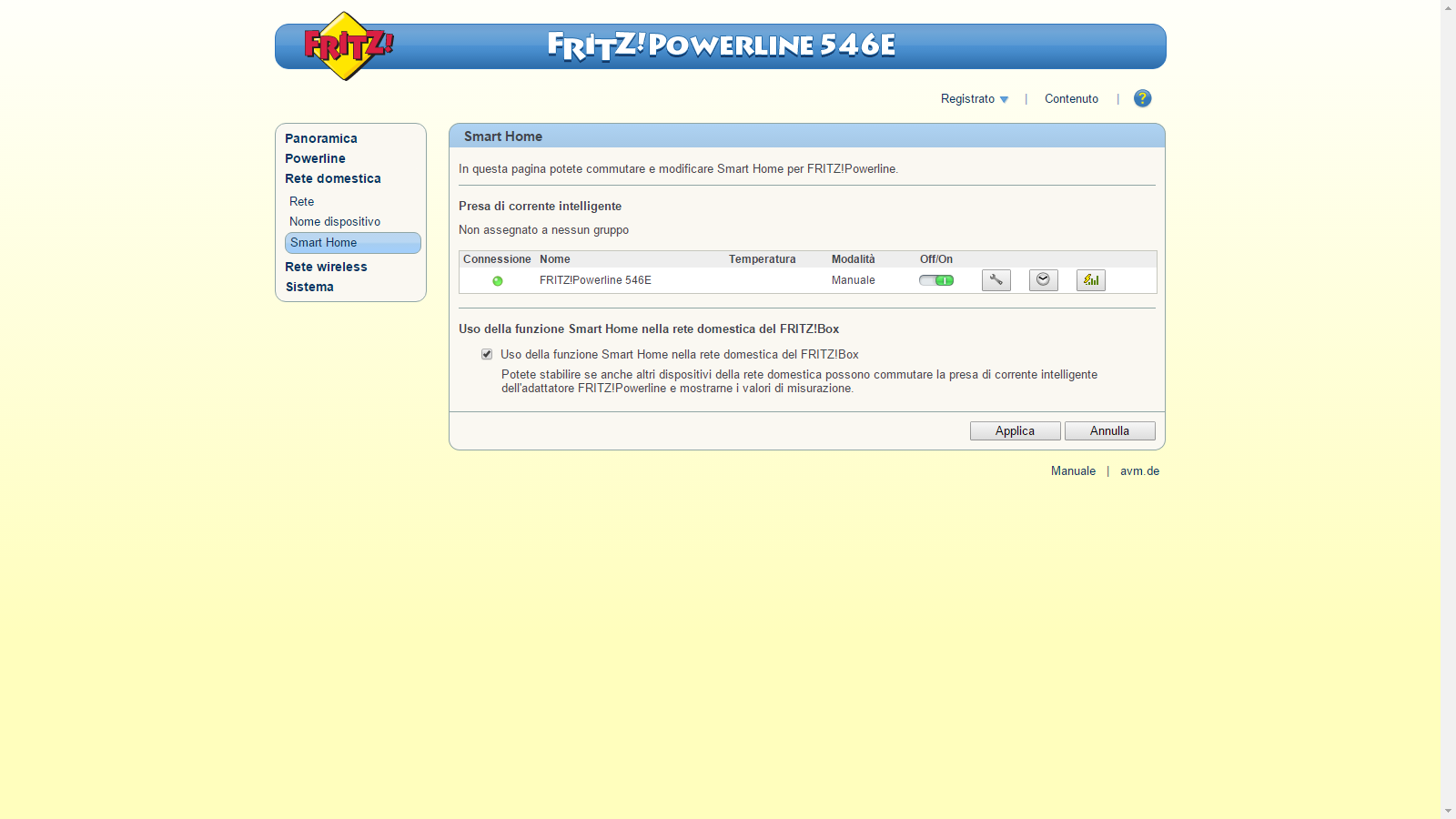This screenshot has width=1456, height=819.
Task: Select the Rete submenu item
Action: pos(302,202)
